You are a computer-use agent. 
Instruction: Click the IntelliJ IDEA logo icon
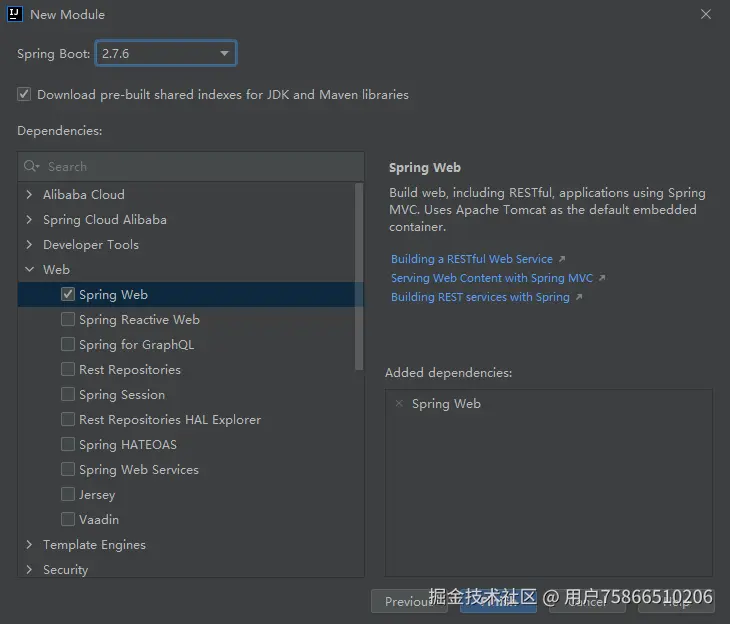pyautogui.click(x=14, y=14)
